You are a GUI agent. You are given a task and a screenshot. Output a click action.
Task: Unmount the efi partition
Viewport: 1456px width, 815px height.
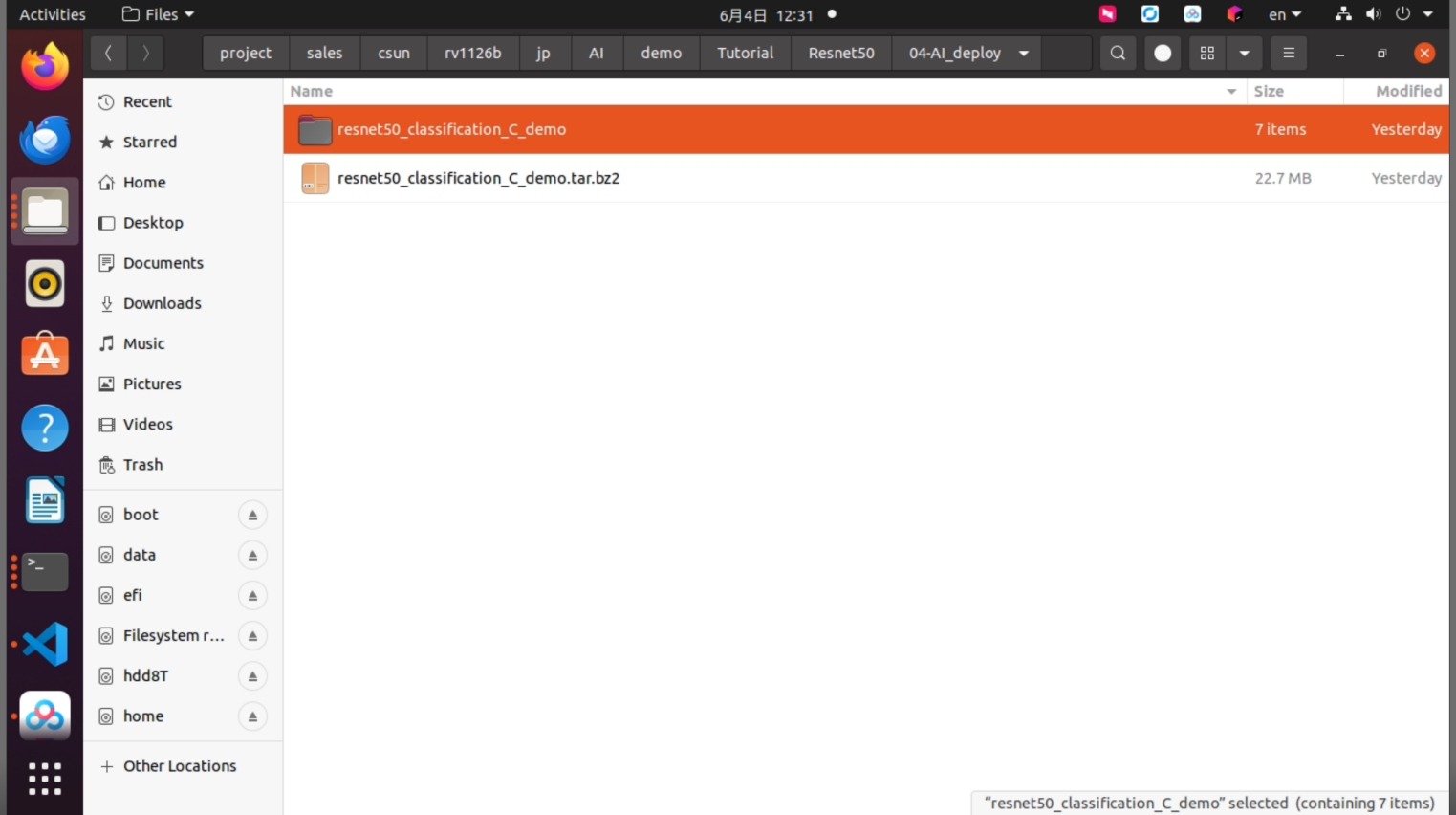(252, 595)
